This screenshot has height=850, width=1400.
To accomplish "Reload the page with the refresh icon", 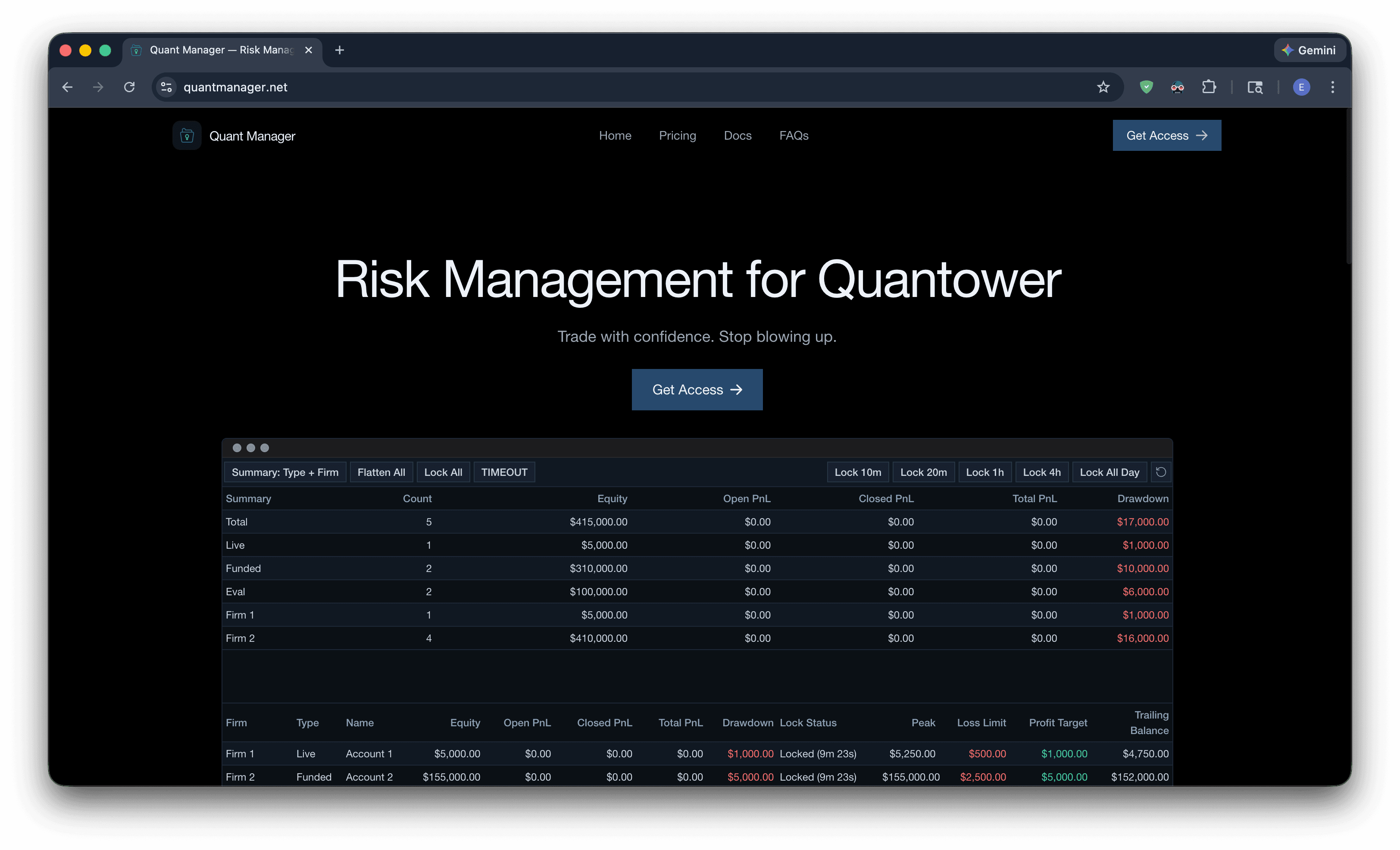I will 129,87.
